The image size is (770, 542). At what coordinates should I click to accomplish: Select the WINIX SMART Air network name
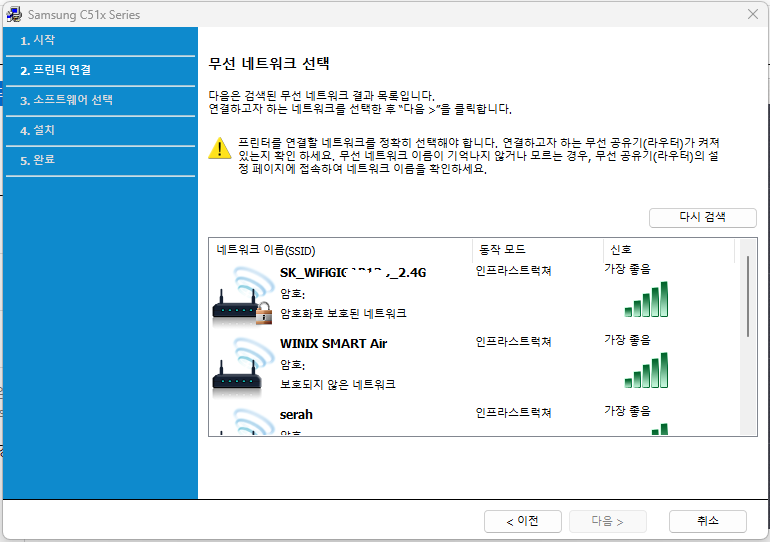point(333,344)
